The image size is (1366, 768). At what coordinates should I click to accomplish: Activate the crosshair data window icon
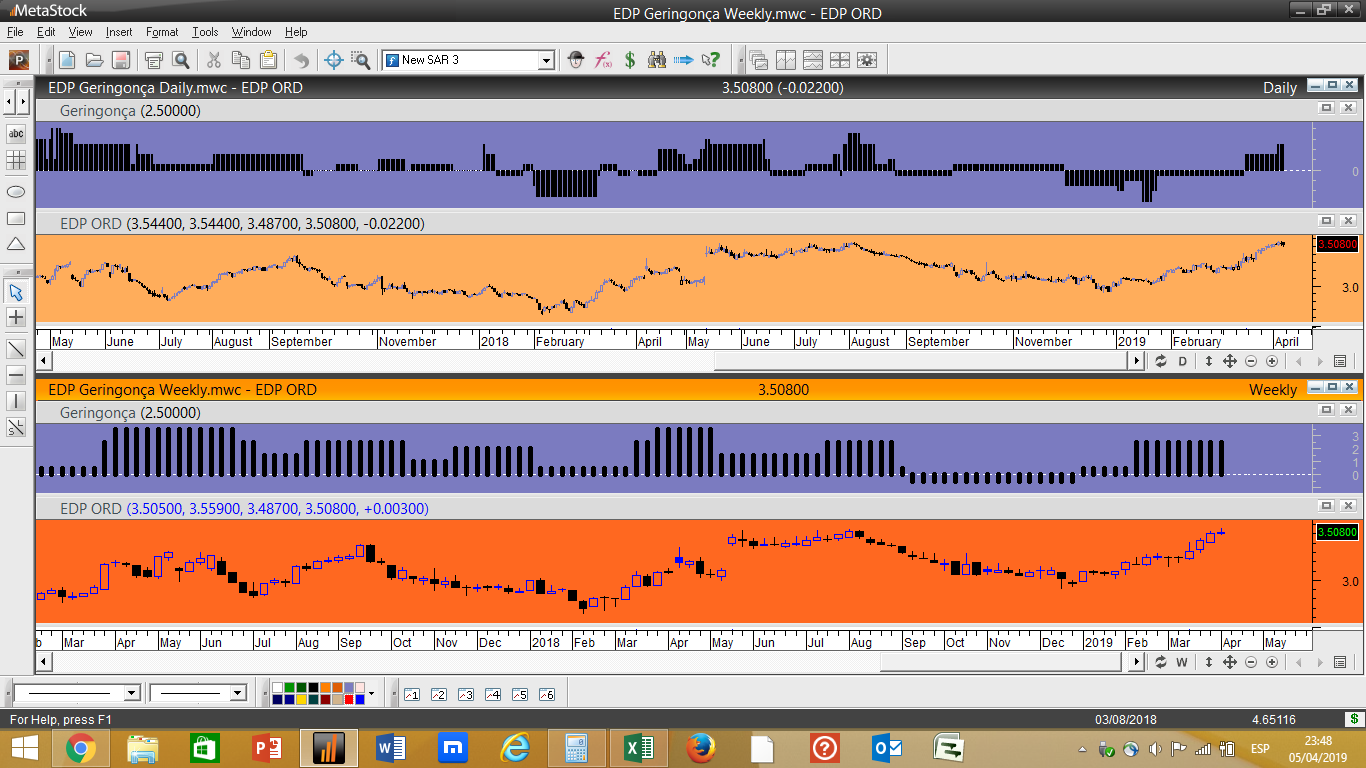(334, 60)
